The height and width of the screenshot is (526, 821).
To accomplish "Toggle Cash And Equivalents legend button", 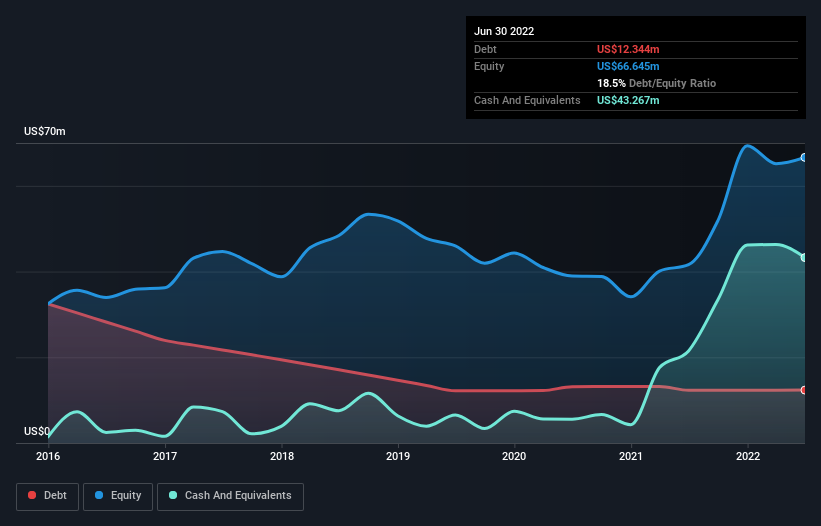I will pos(230,496).
